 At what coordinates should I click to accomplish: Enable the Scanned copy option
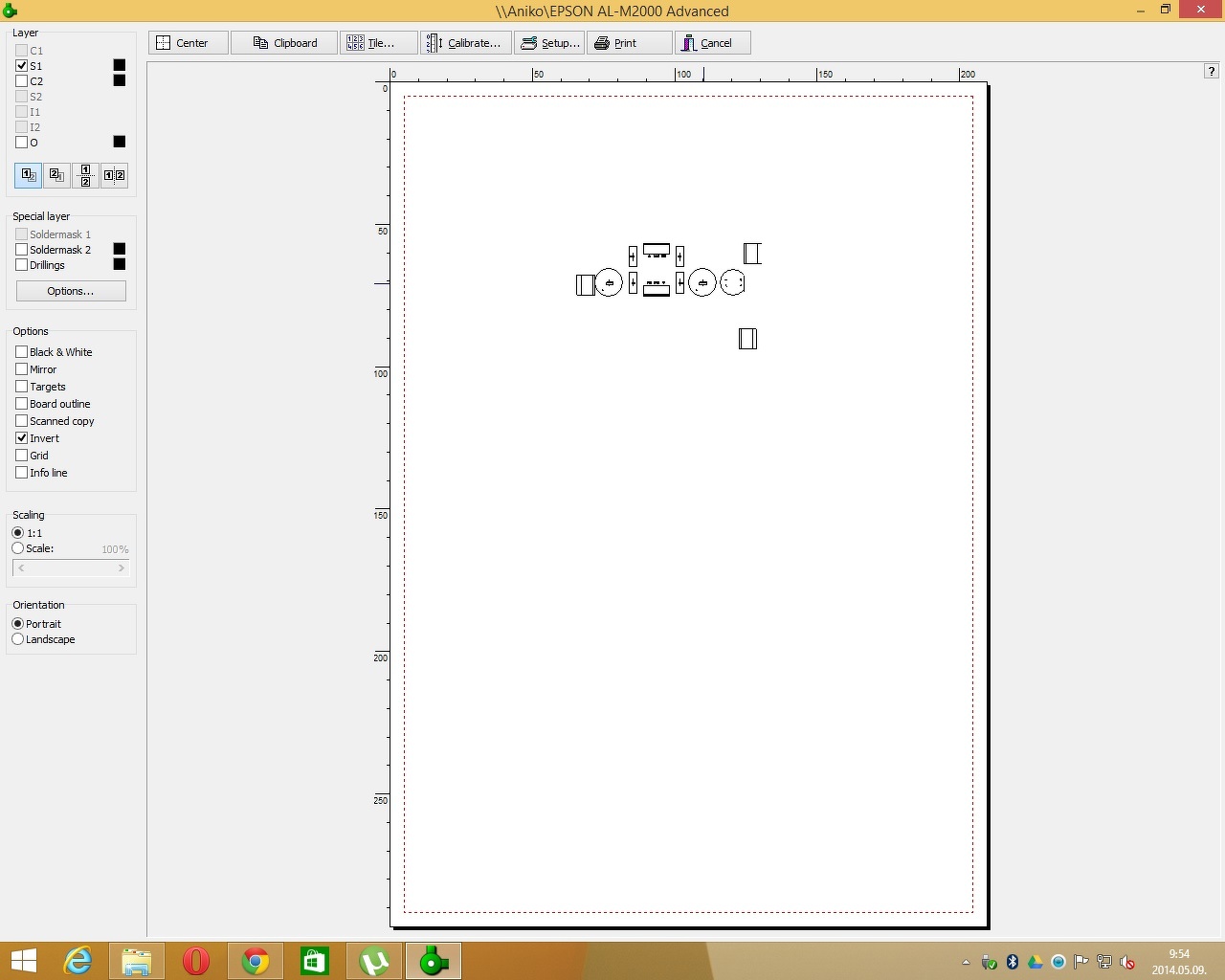[21, 421]
